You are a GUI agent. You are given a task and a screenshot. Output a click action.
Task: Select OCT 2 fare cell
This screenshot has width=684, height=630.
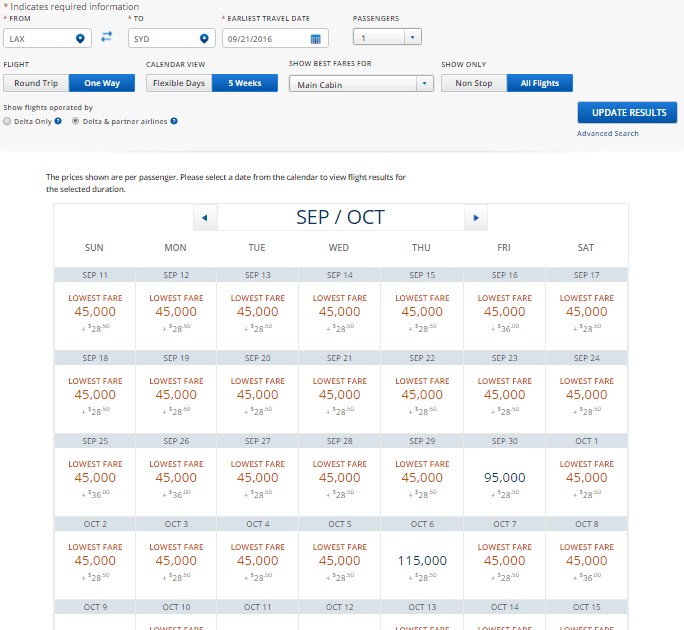click(x=95, y=564)
